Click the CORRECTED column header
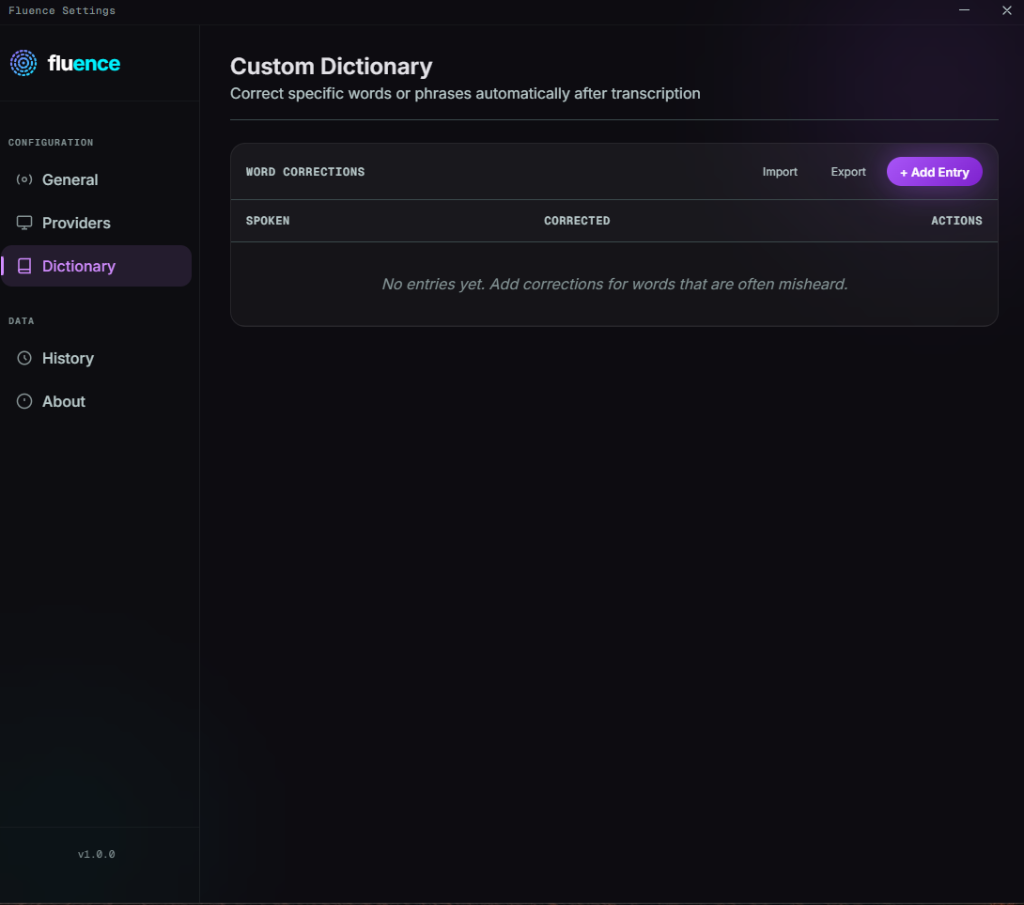This screenshot has height=905, width=1024. [577, 221]
